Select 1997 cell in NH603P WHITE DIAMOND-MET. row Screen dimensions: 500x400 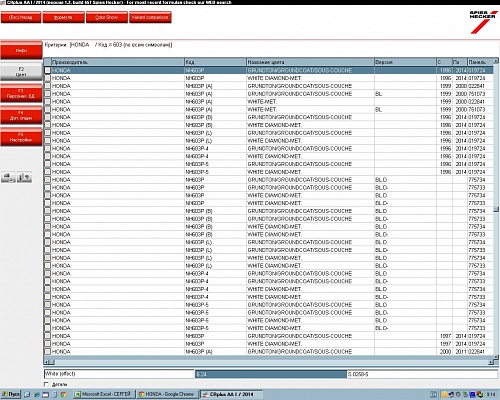click(x=444, y=344)
